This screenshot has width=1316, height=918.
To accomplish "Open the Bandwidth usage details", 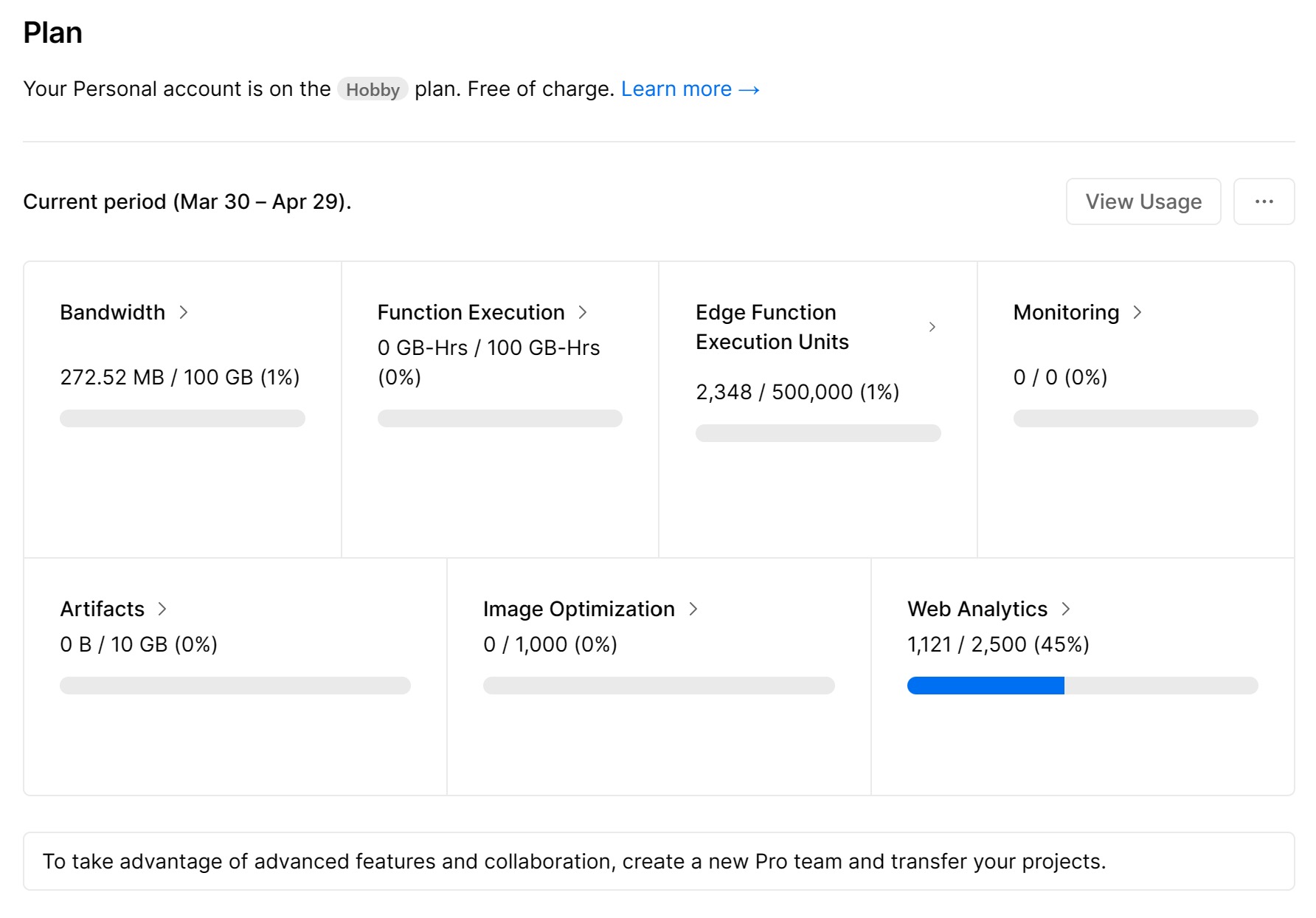I will (x=113, y=312).
